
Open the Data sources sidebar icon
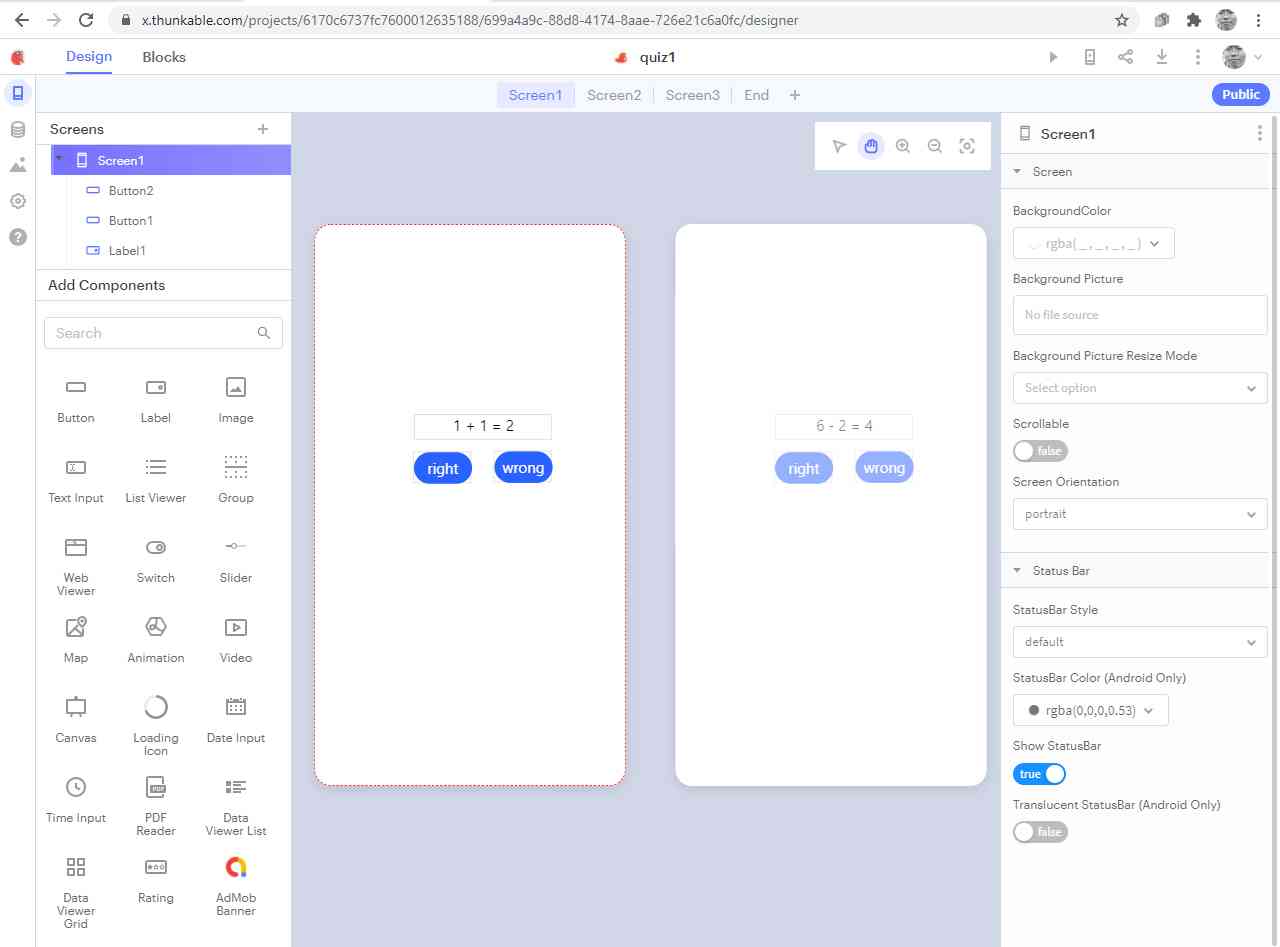[x=18, y=129]
